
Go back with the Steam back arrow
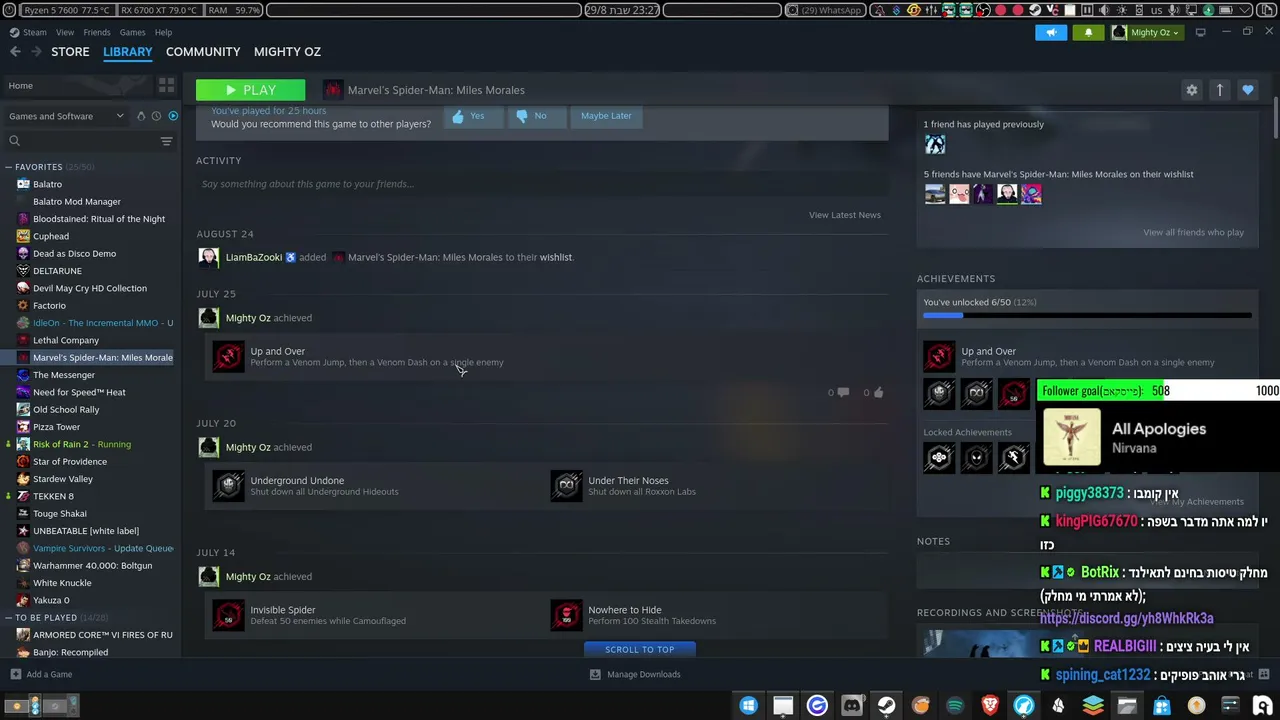(x=15, y=52)
